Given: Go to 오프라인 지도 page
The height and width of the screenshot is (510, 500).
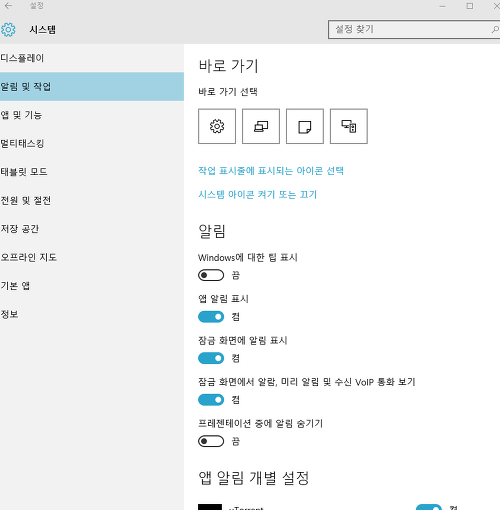Looking at the screenshot, I should pyautogui.click(x=92, y=257).
